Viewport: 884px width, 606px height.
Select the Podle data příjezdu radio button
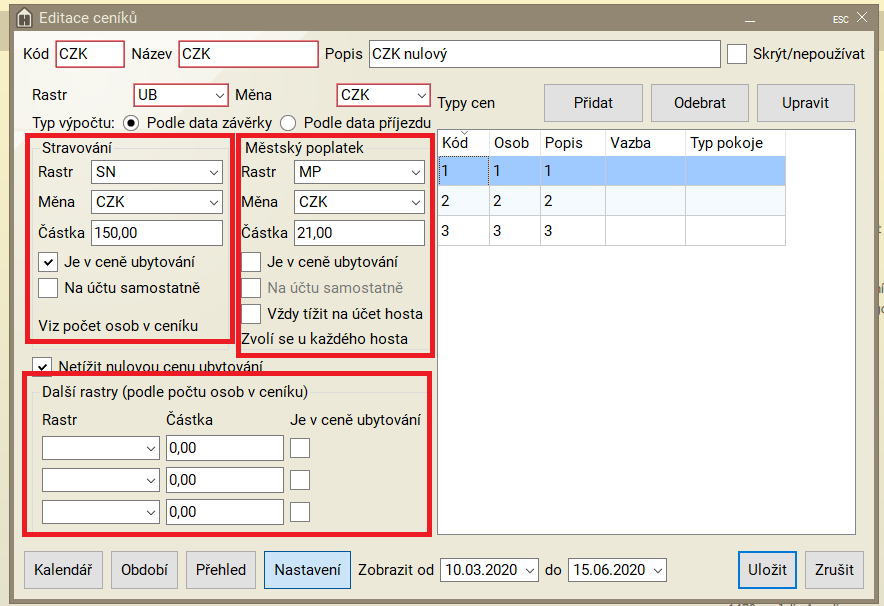289,122
